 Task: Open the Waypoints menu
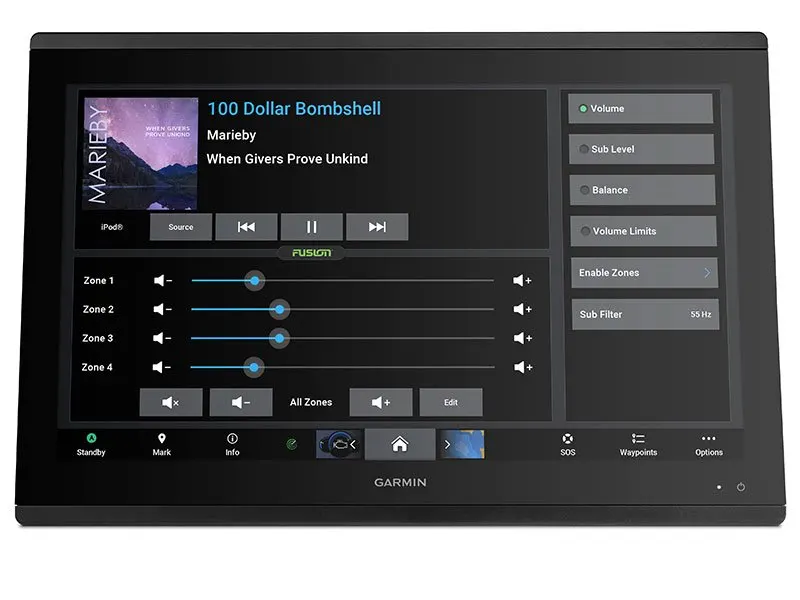coord(638,444)
